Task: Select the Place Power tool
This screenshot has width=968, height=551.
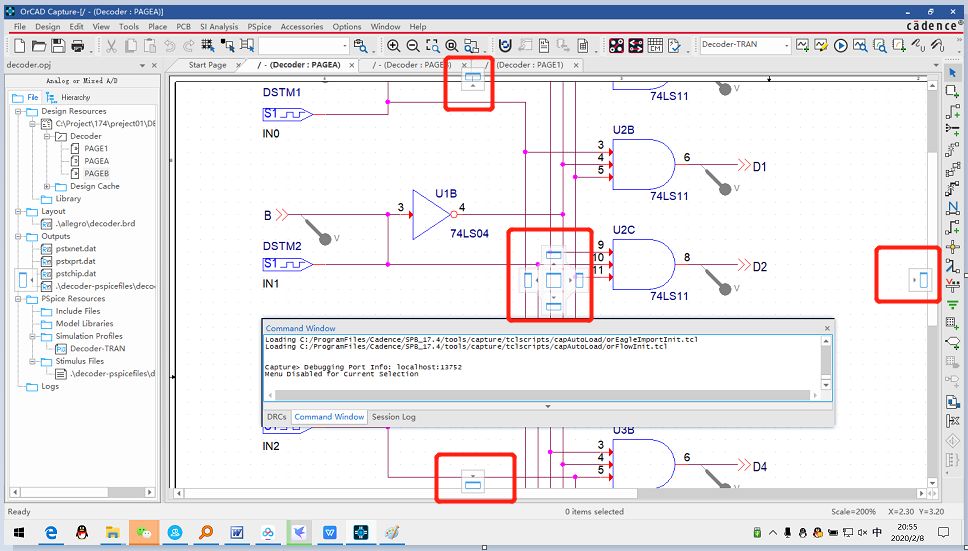Action: [x=952, y=284]
